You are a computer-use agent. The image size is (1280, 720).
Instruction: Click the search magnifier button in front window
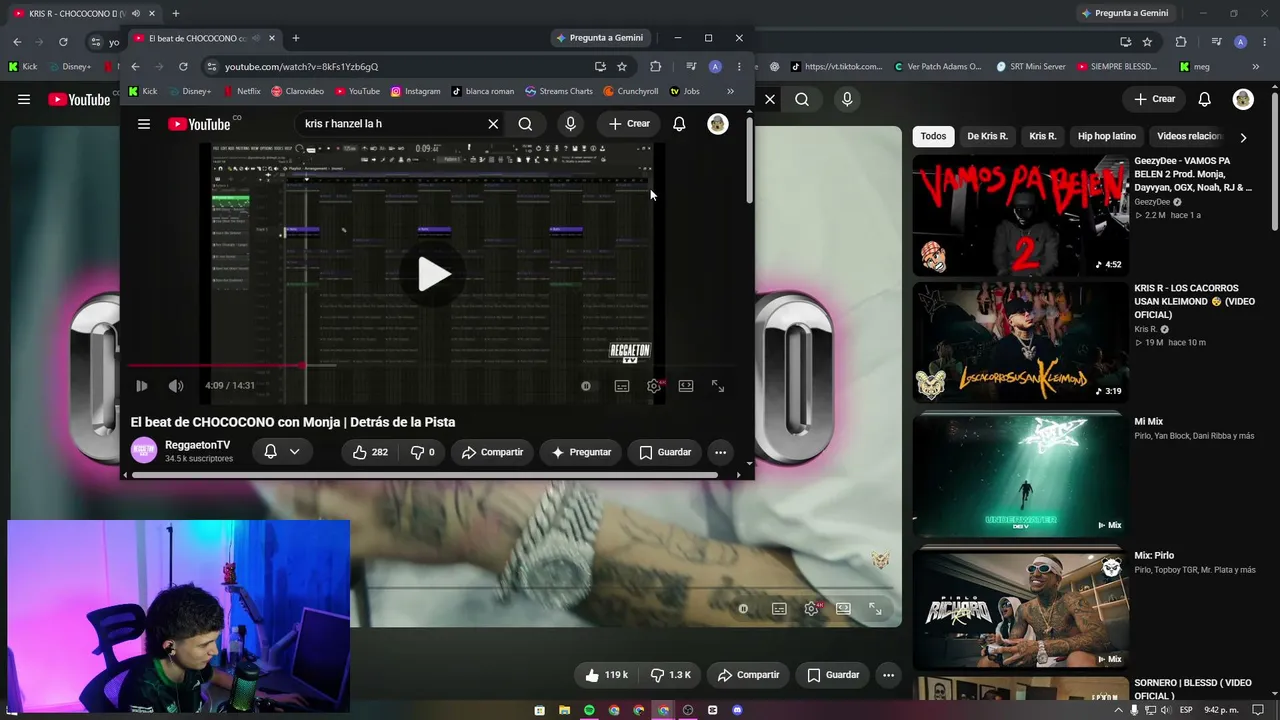point(525,124)
